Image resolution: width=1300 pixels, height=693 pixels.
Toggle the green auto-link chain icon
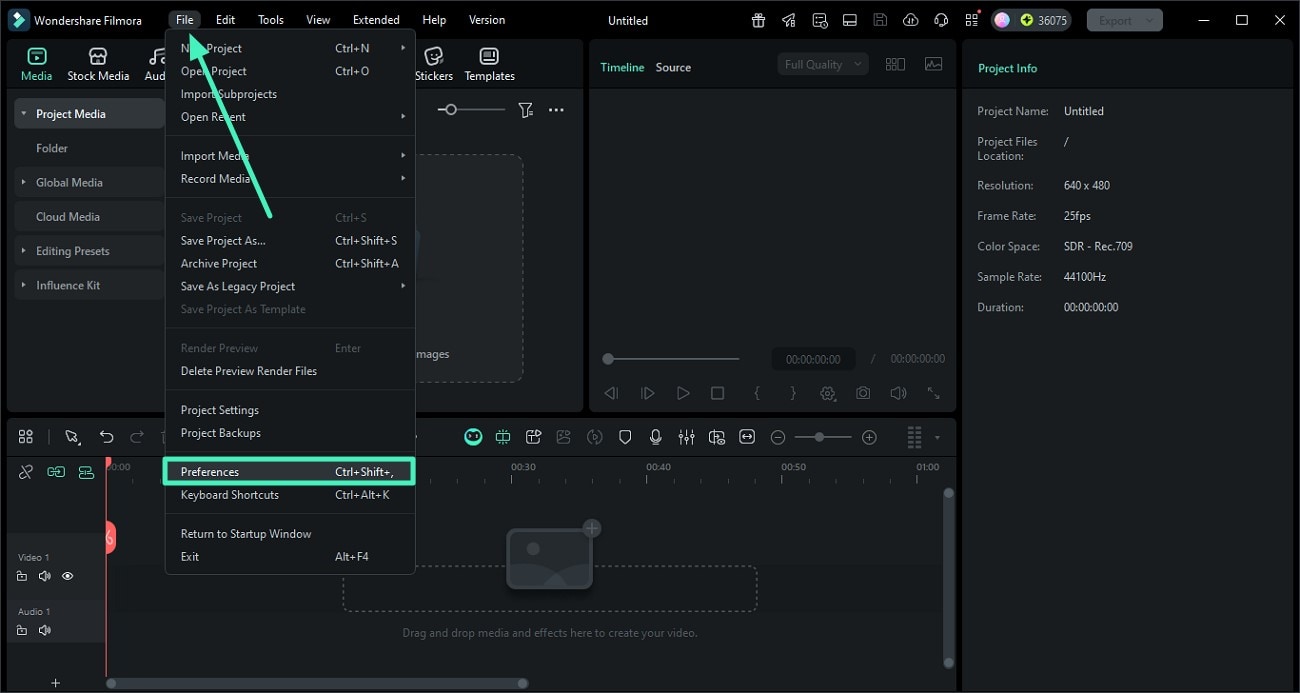(x=56, y=472)
